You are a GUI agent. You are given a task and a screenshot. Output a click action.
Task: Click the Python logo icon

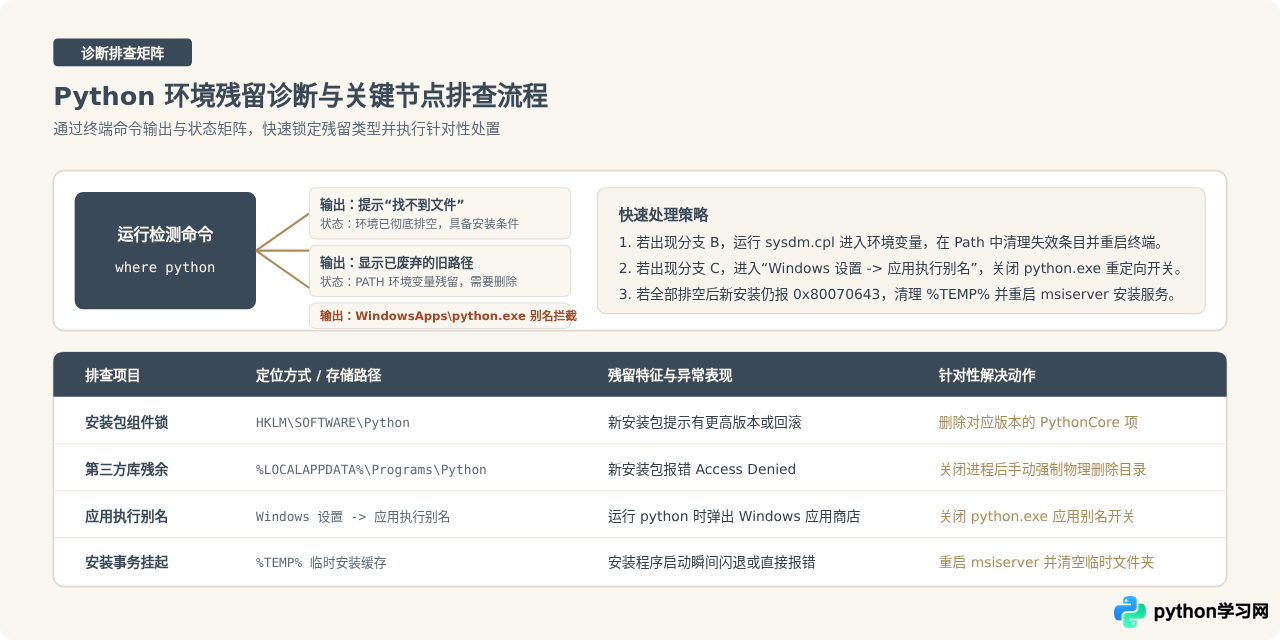point(1130,611)
